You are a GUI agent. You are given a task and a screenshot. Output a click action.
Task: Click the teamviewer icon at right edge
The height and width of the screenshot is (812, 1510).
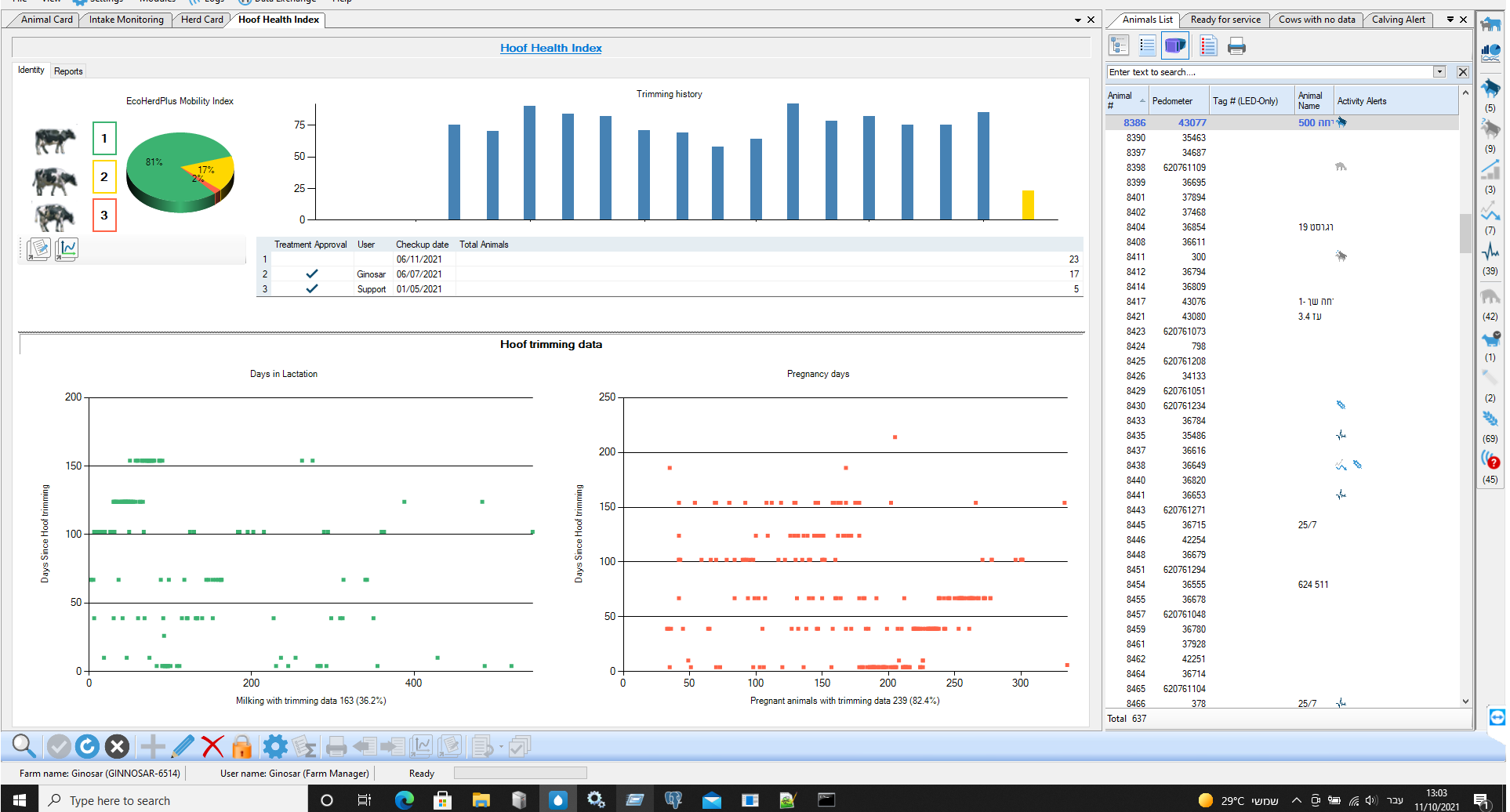(1497, 717)
